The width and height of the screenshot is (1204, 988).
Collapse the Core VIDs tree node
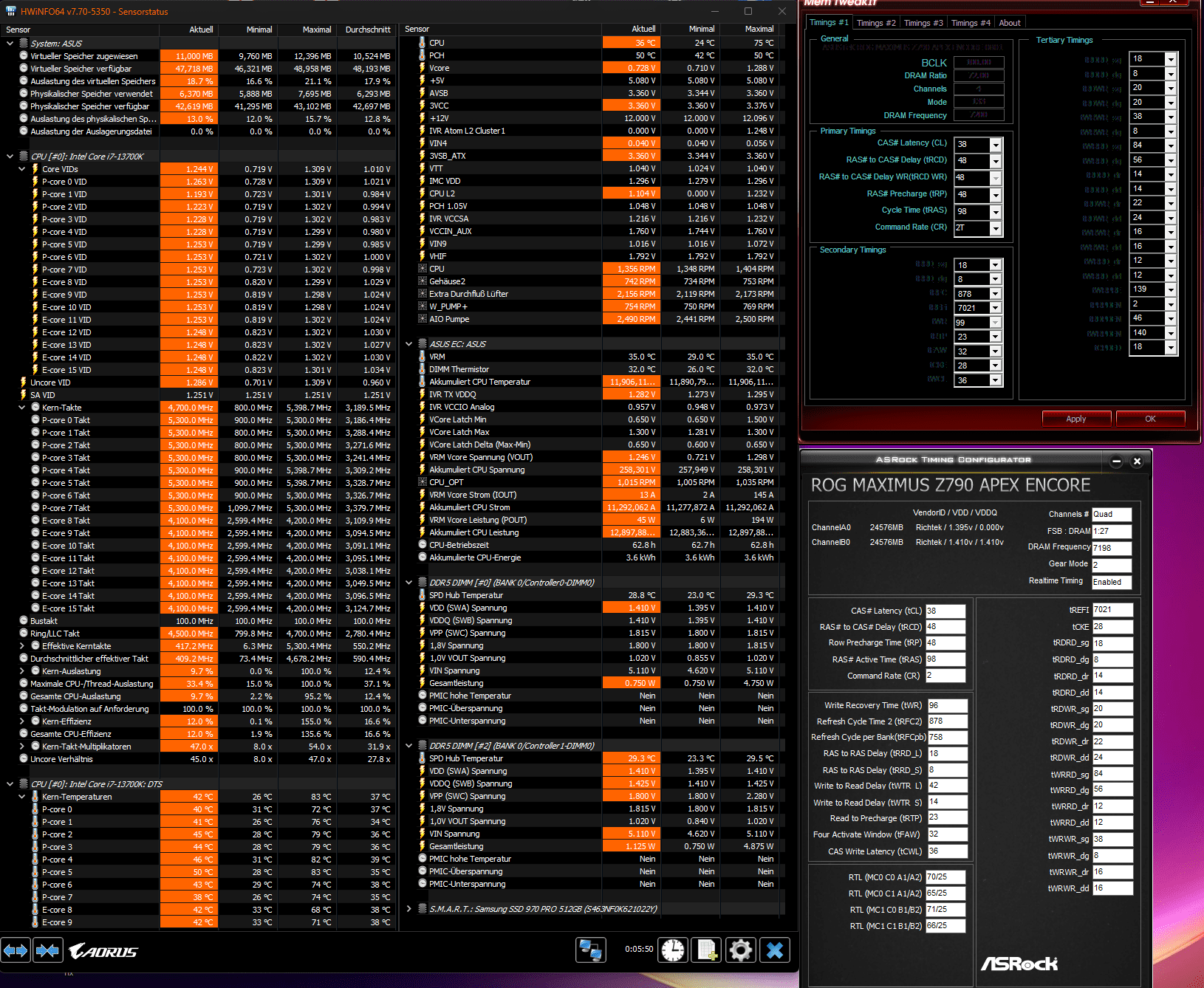pos(22,169)
